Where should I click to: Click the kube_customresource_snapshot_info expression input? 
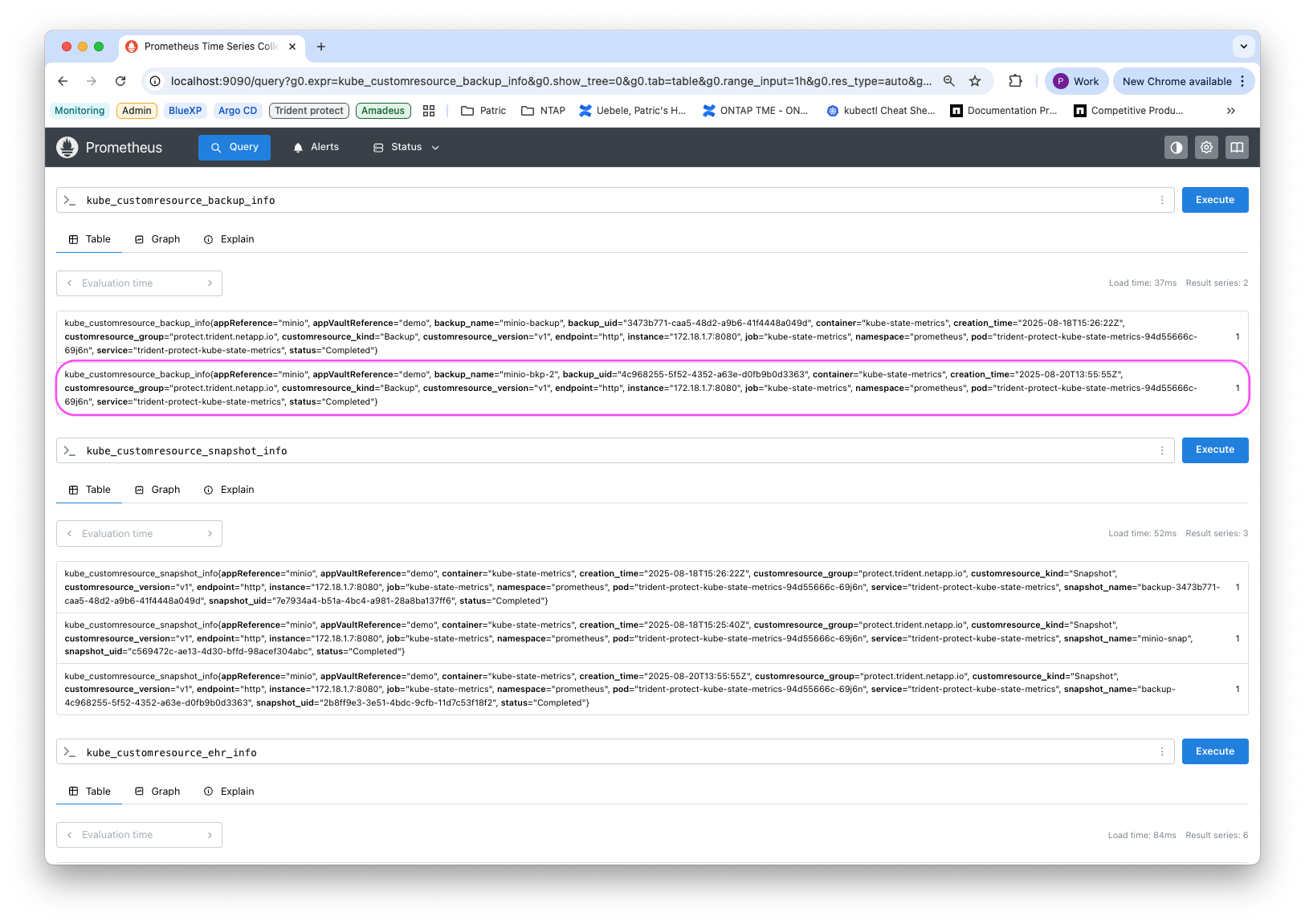(615, 451)
